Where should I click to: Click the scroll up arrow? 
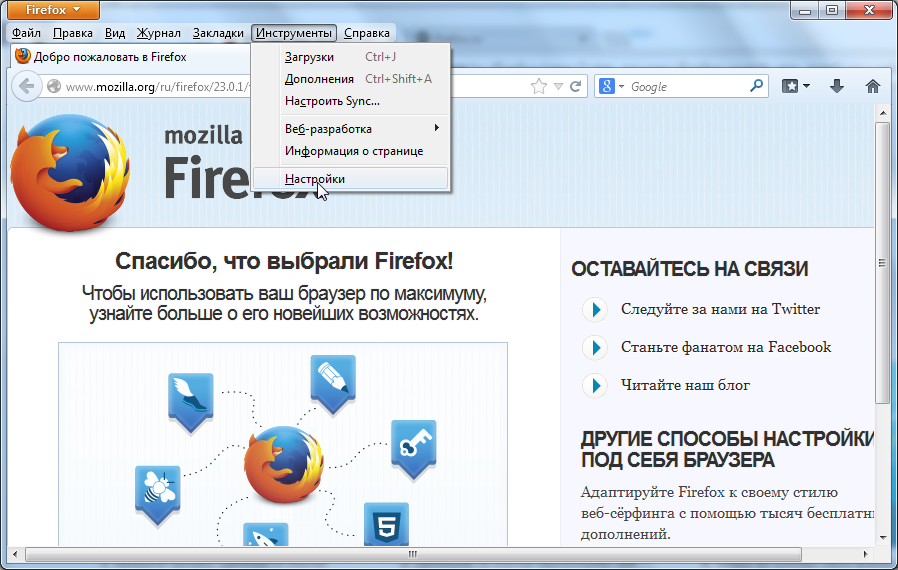[883, 113]
